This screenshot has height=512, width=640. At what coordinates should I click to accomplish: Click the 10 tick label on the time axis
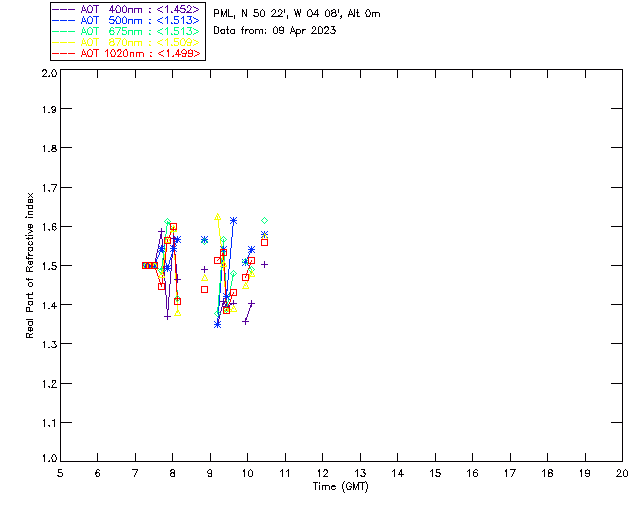coord(247,473)
